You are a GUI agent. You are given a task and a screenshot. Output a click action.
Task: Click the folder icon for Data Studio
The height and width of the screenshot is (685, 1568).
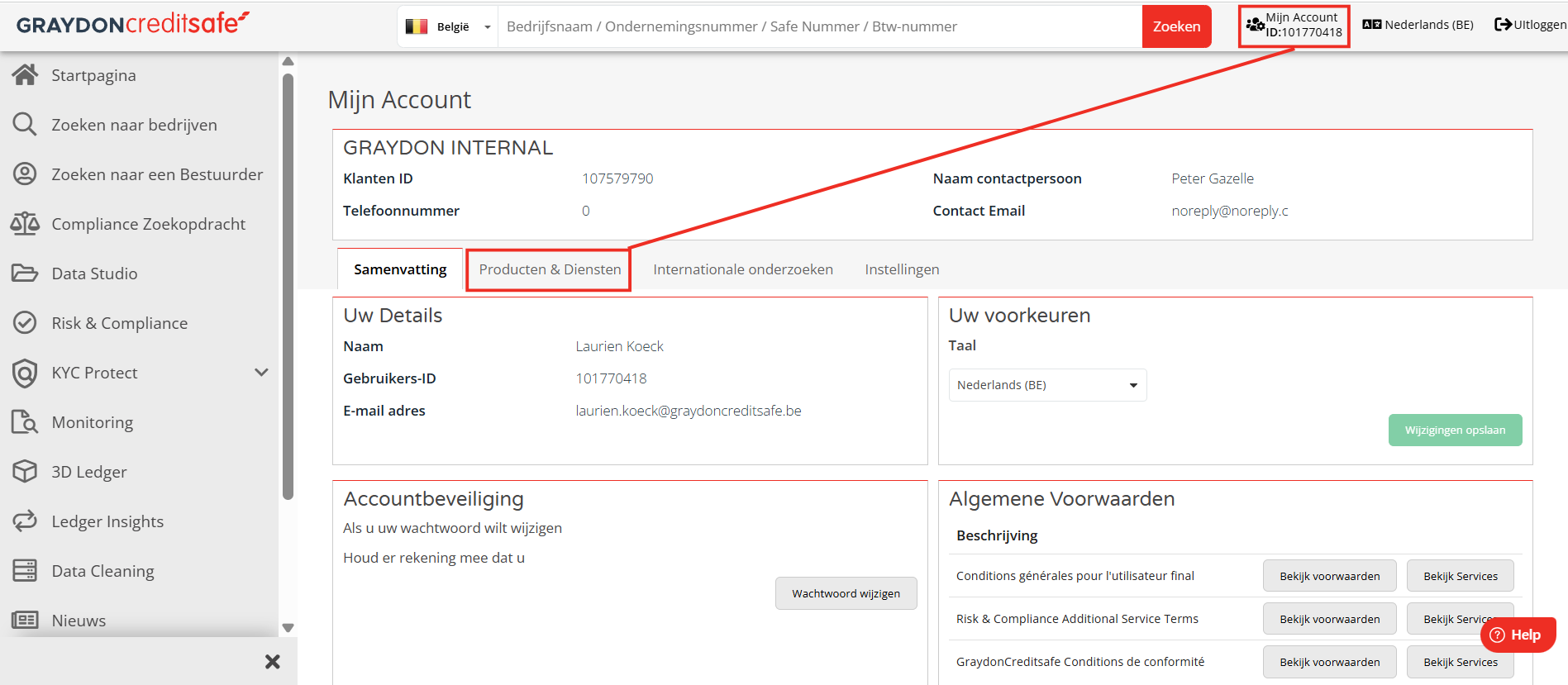[25, 274]
